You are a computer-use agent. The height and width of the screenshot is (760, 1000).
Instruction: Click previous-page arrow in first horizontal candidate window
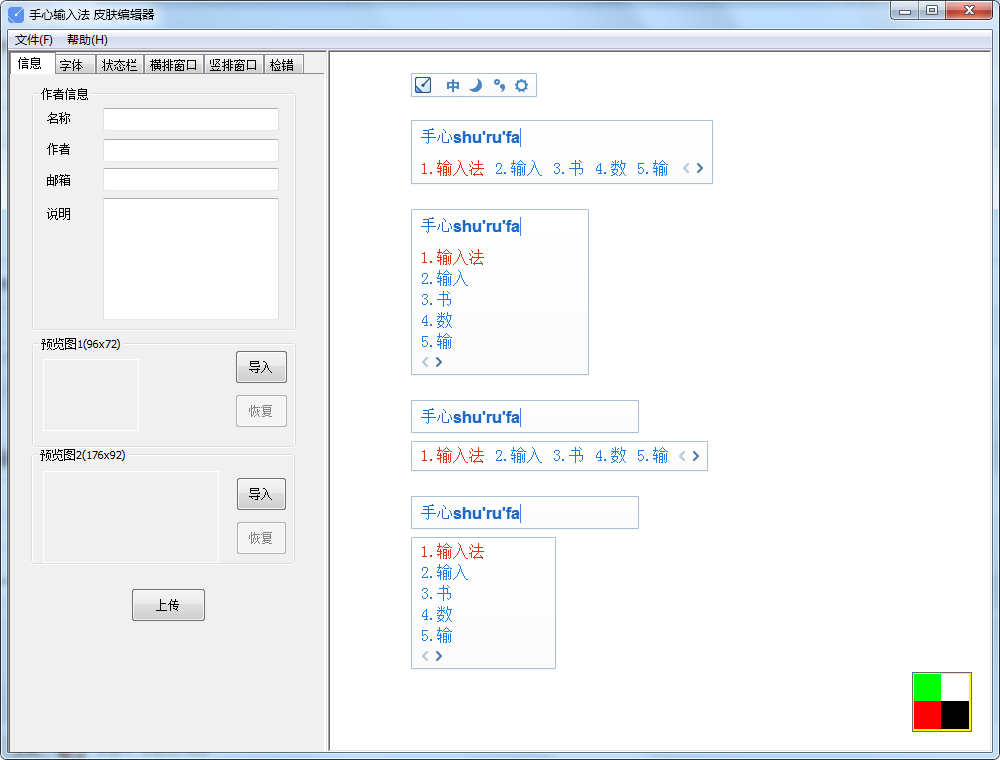[686, 168]
